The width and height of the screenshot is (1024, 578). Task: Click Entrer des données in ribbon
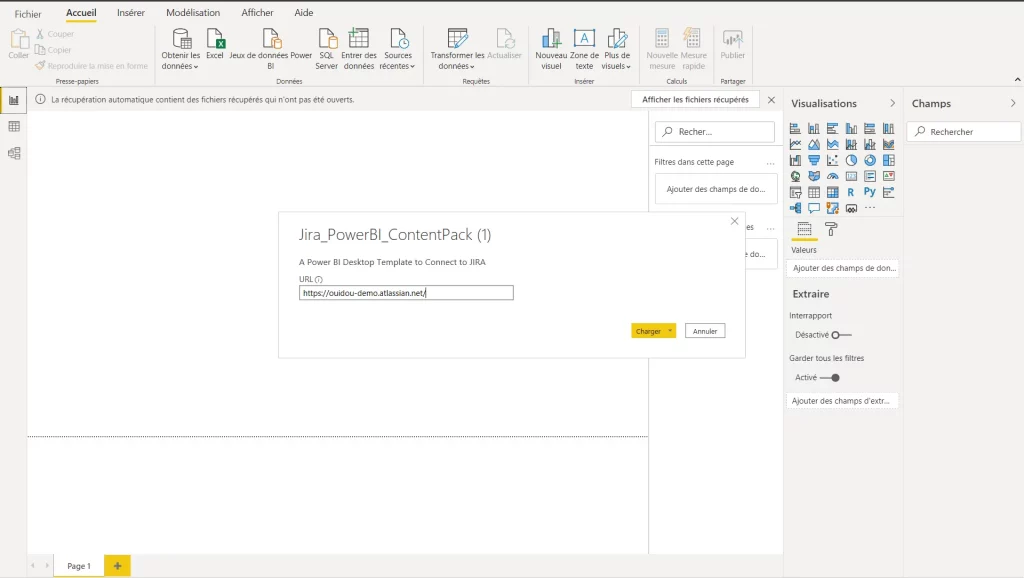[x=359, y=48]
